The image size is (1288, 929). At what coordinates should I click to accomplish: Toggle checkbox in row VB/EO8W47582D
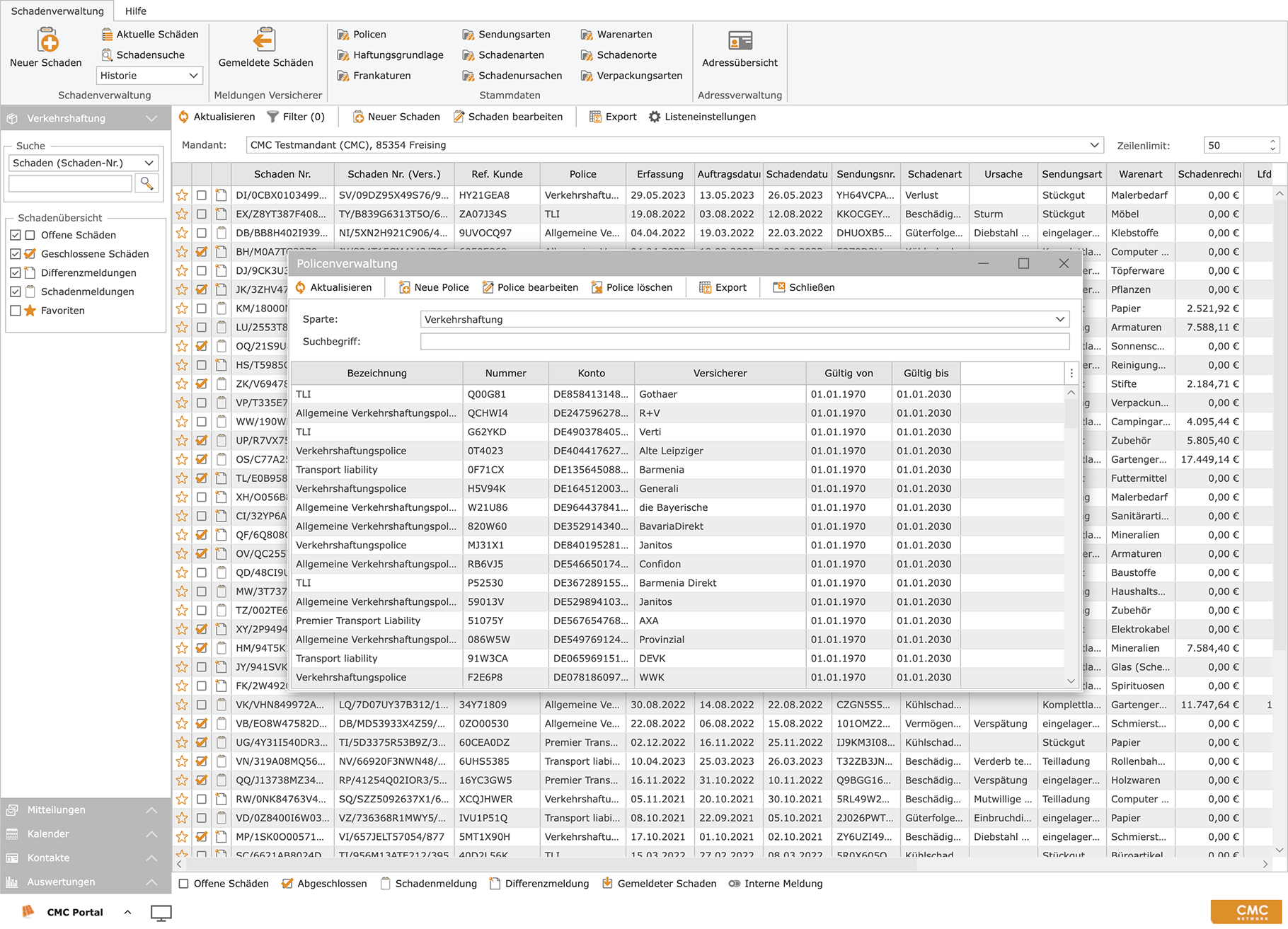[x=202, y=723]
